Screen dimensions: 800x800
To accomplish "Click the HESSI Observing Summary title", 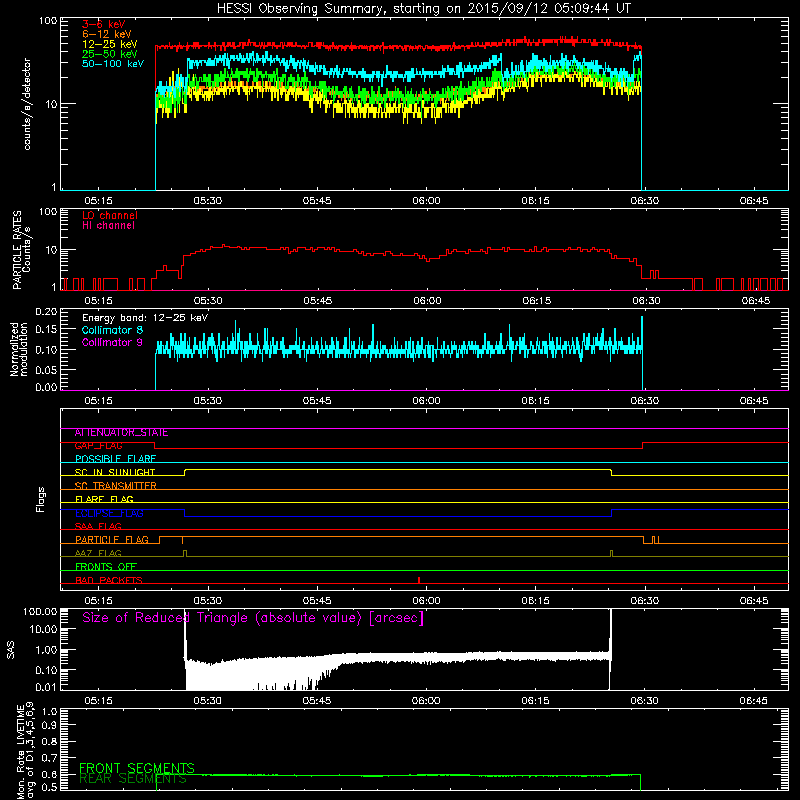I will [424, 9].
